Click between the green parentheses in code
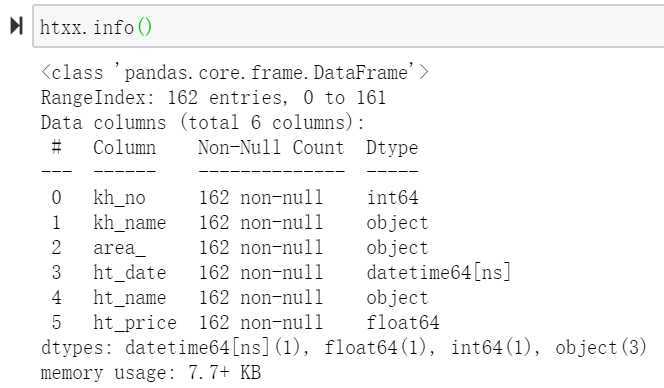This screenshot has width=664, height=388. (144, 28)
